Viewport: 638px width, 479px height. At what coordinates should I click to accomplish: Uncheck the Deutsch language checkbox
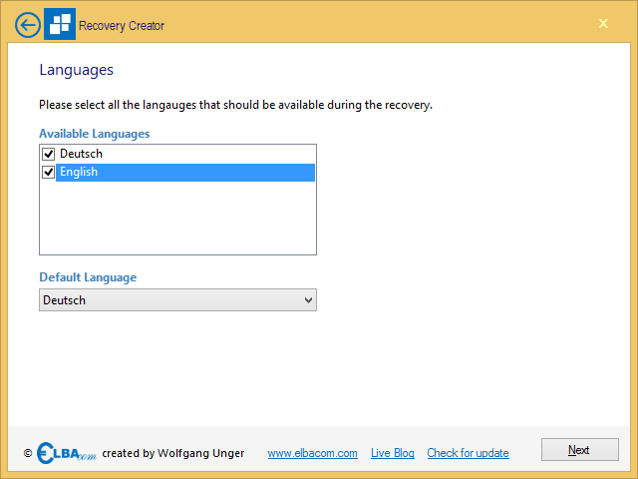pyautogui.click(x=48, y=154)
